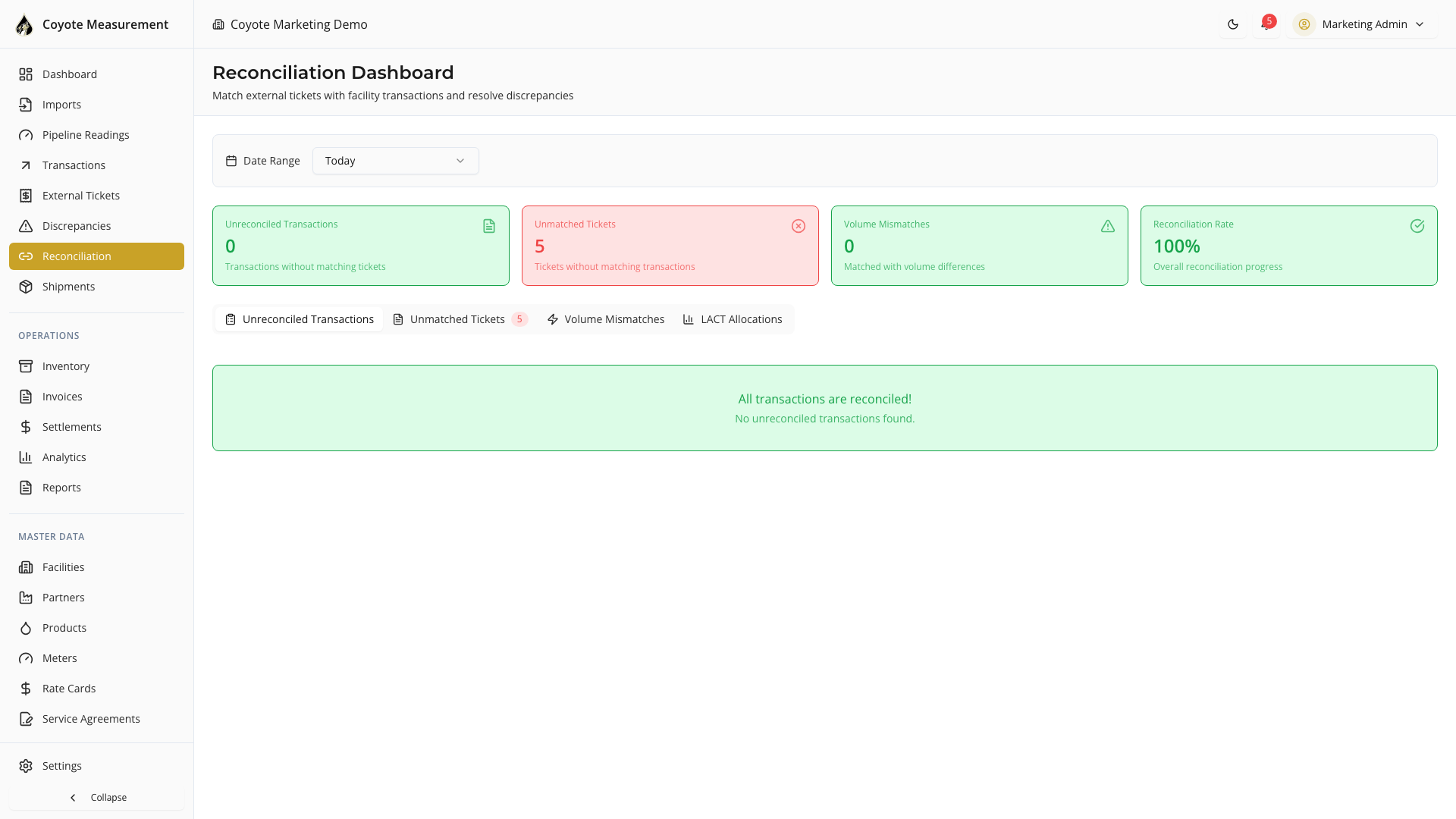This screenshot has height=819, width=1456.
Task: Open Marketing Admin user menu
Action: pyautogui.click(x=1362, y=24)
